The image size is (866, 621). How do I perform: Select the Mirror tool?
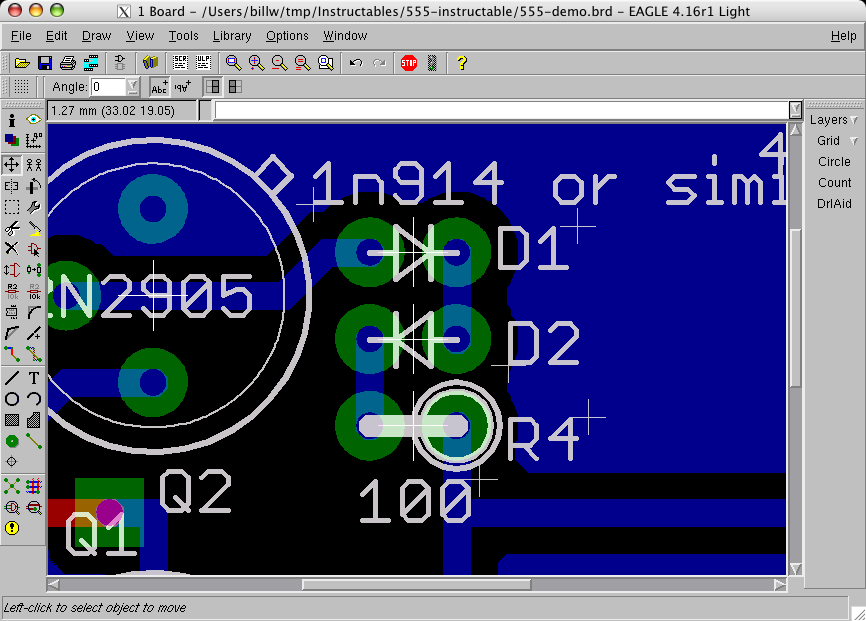(x=12, y=186)
